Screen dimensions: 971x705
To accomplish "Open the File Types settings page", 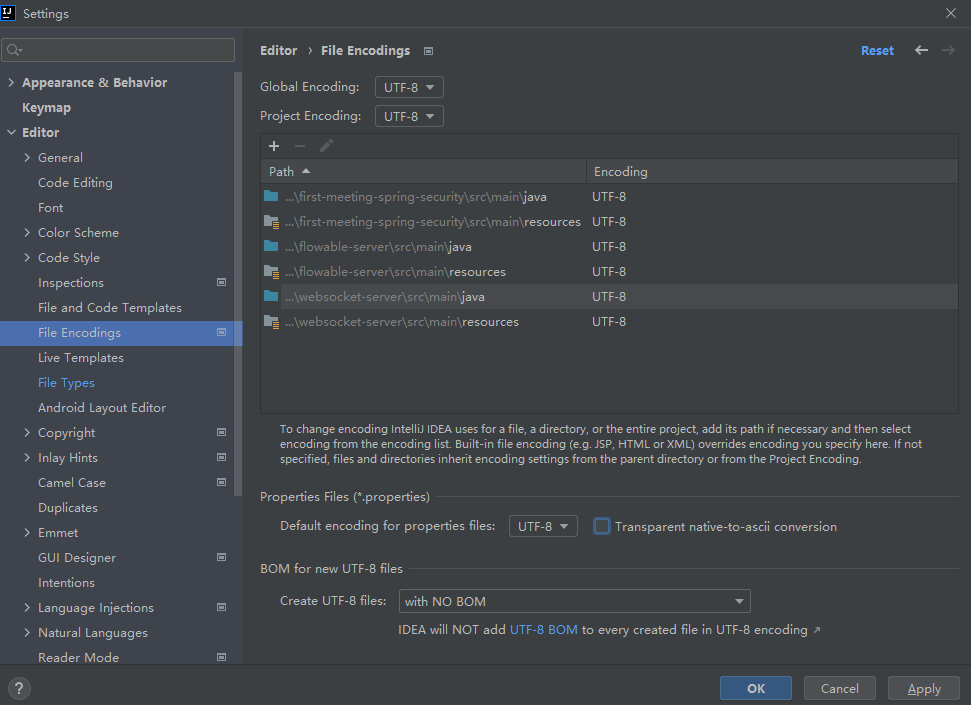I will point(66,383).
